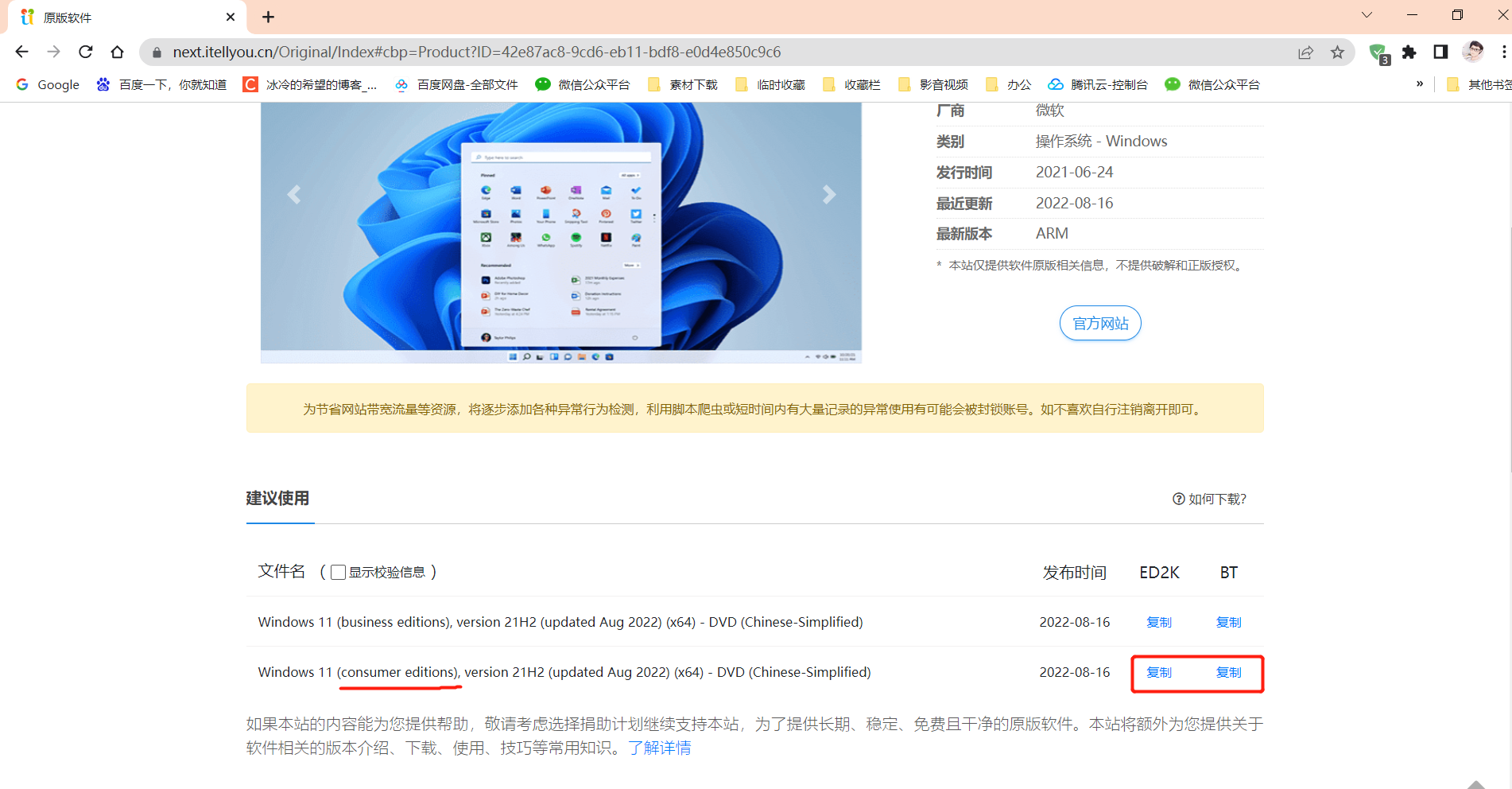Click the 发布时间 column header
The height and width of the screenshot is (789, 1512).
tap(1075, 573)
